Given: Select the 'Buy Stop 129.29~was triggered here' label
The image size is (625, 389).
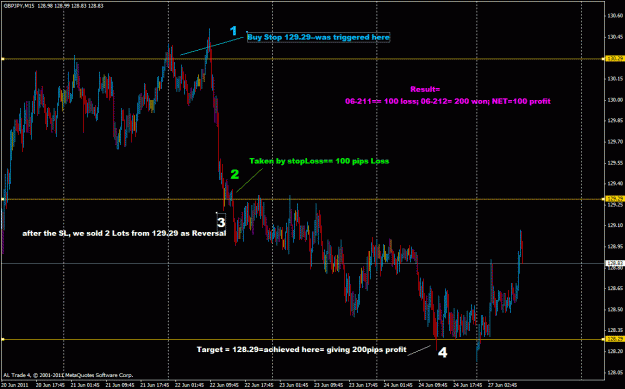Looking at the screenshot, I should pyautogui.click(x=318, y=37).
